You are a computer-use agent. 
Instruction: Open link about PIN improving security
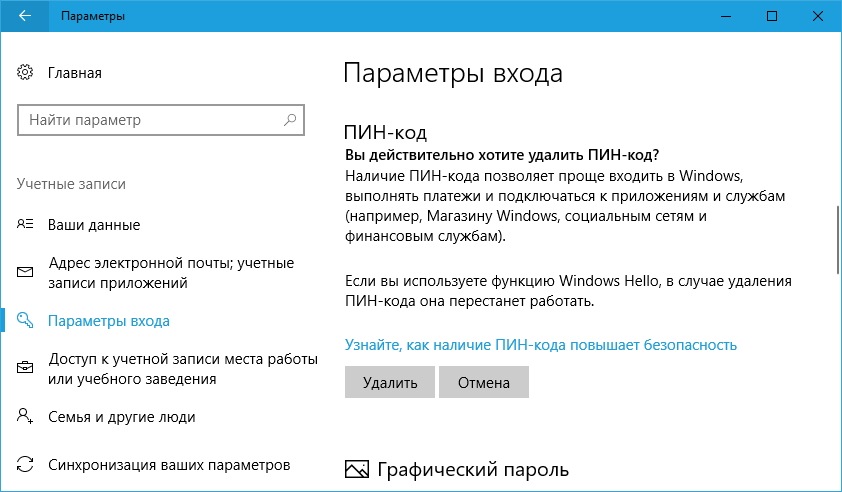541,345
